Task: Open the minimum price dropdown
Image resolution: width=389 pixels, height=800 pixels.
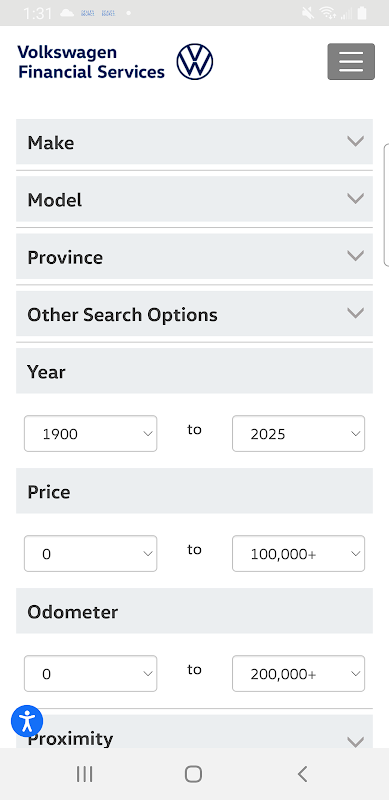Action: tap(90, 554)
